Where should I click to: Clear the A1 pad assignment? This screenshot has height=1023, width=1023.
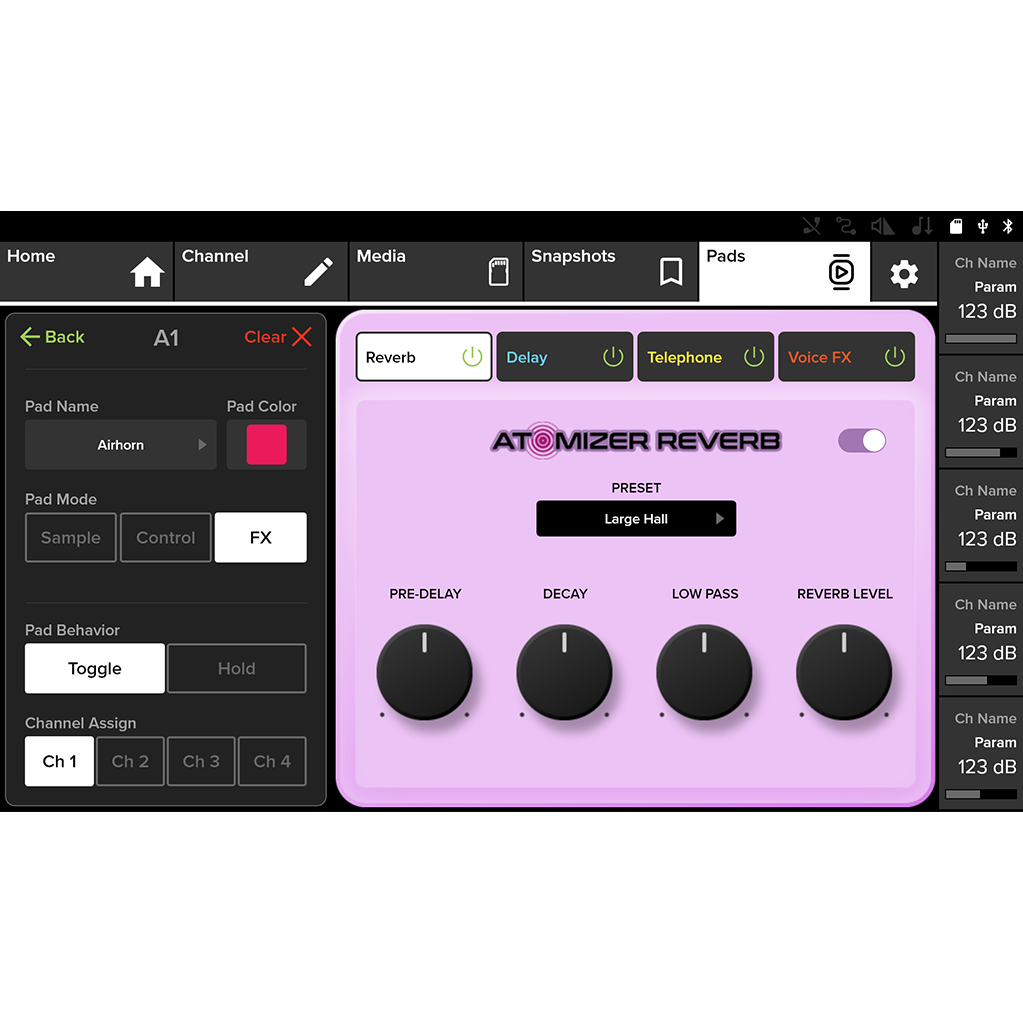coord(277,337)
